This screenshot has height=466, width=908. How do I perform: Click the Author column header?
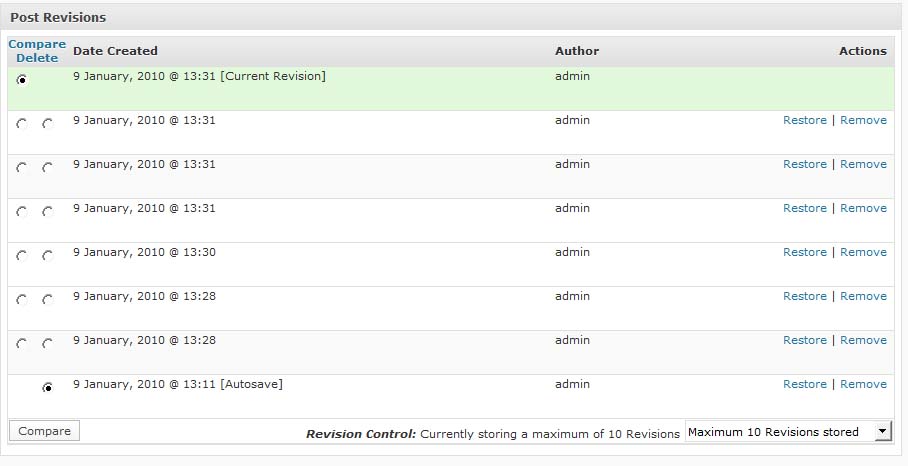tap(577, 51)
